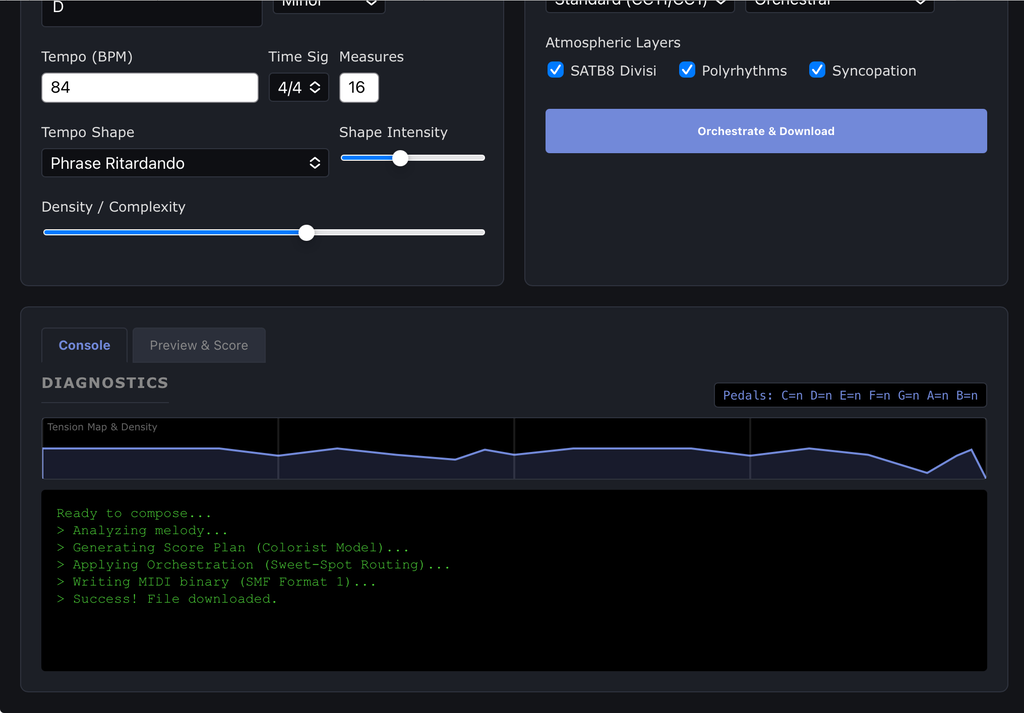Open the Minor scale dropdown at top
This screenshot has height=713, width=1024.
(x=328, y=5)
